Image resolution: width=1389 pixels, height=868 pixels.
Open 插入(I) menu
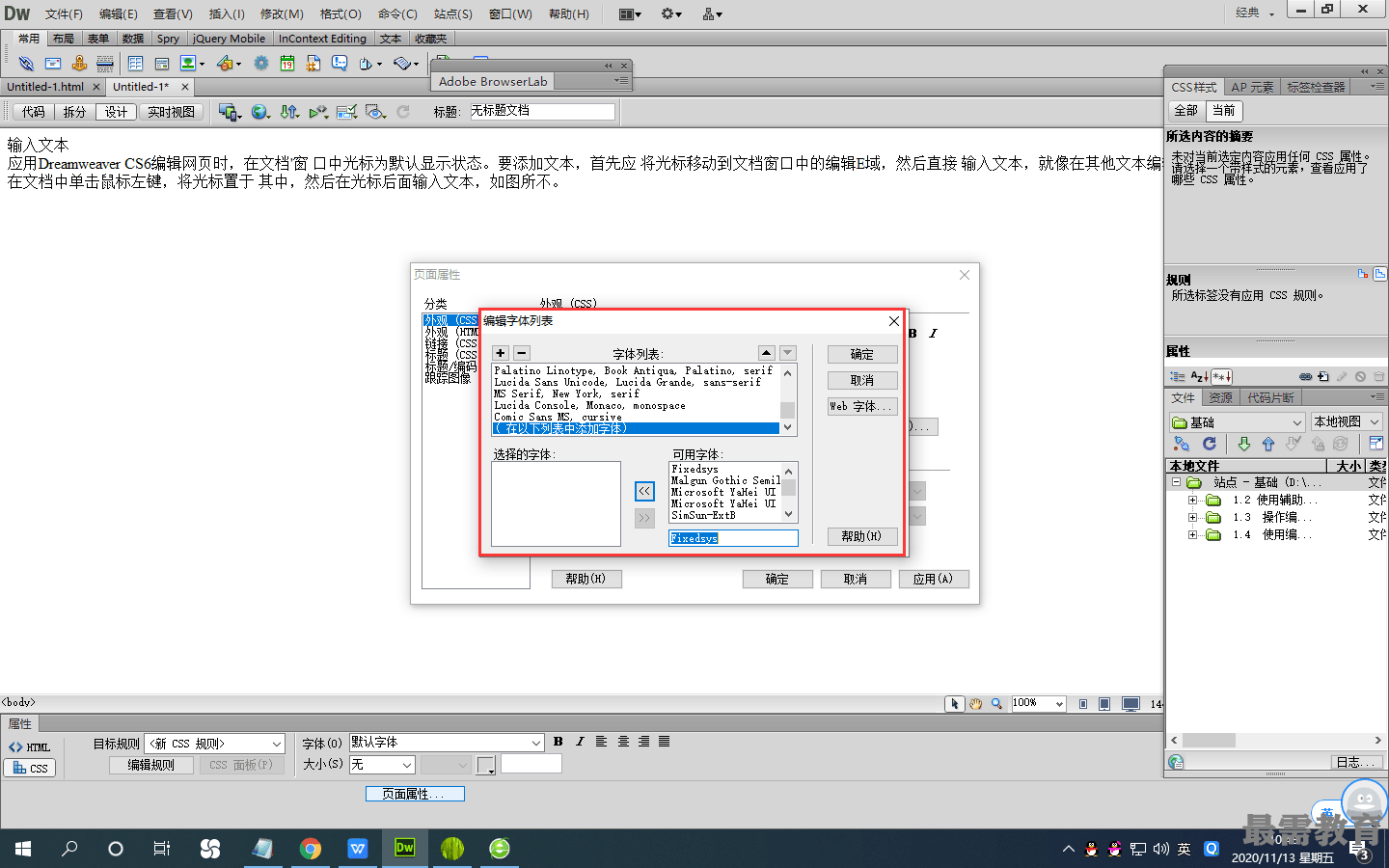pyautogui.click(x=227, y=14)
